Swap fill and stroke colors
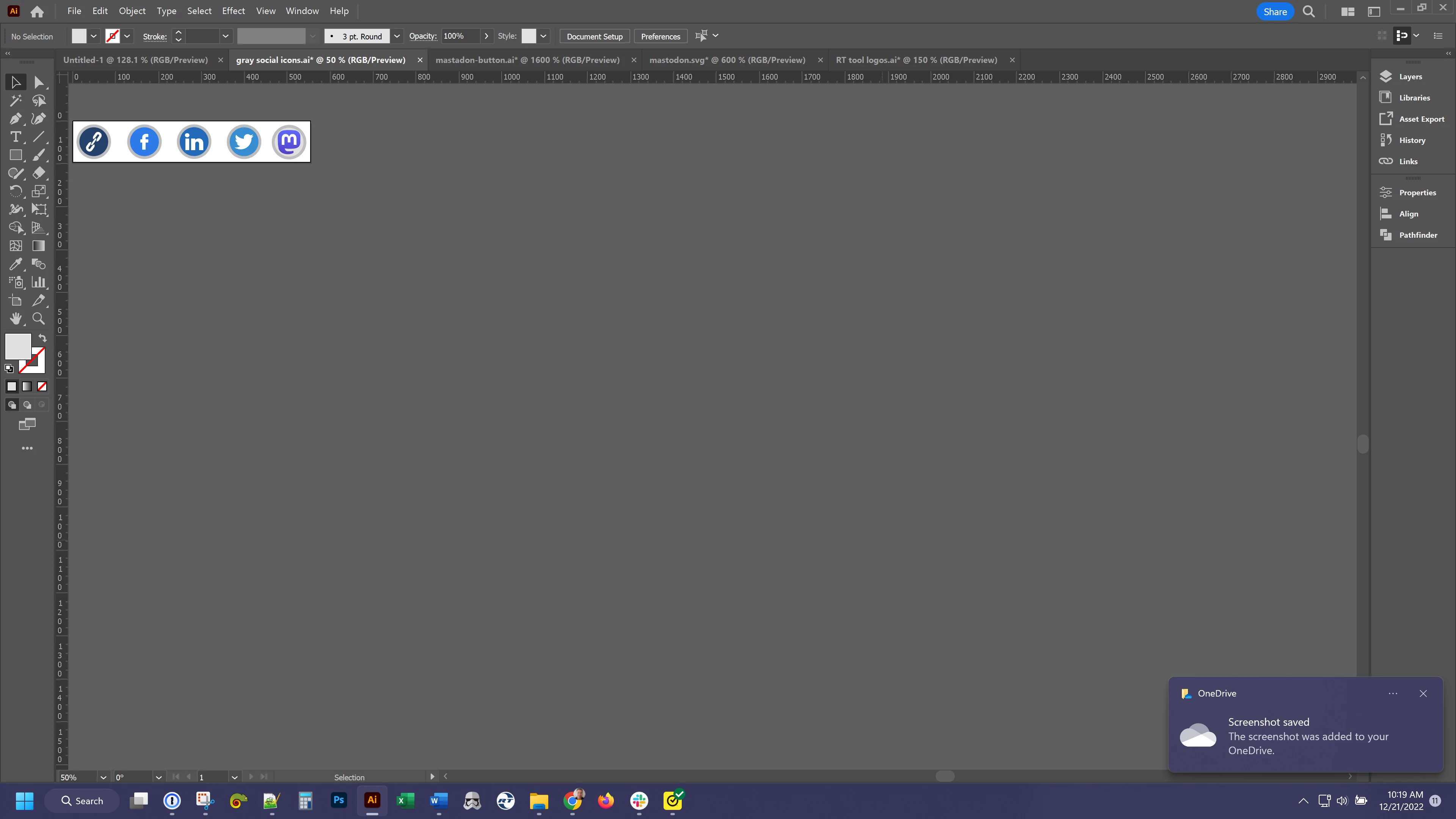The height and width of the screenshot is (819, 1456). pyautogui.click(x=42, y=338)
